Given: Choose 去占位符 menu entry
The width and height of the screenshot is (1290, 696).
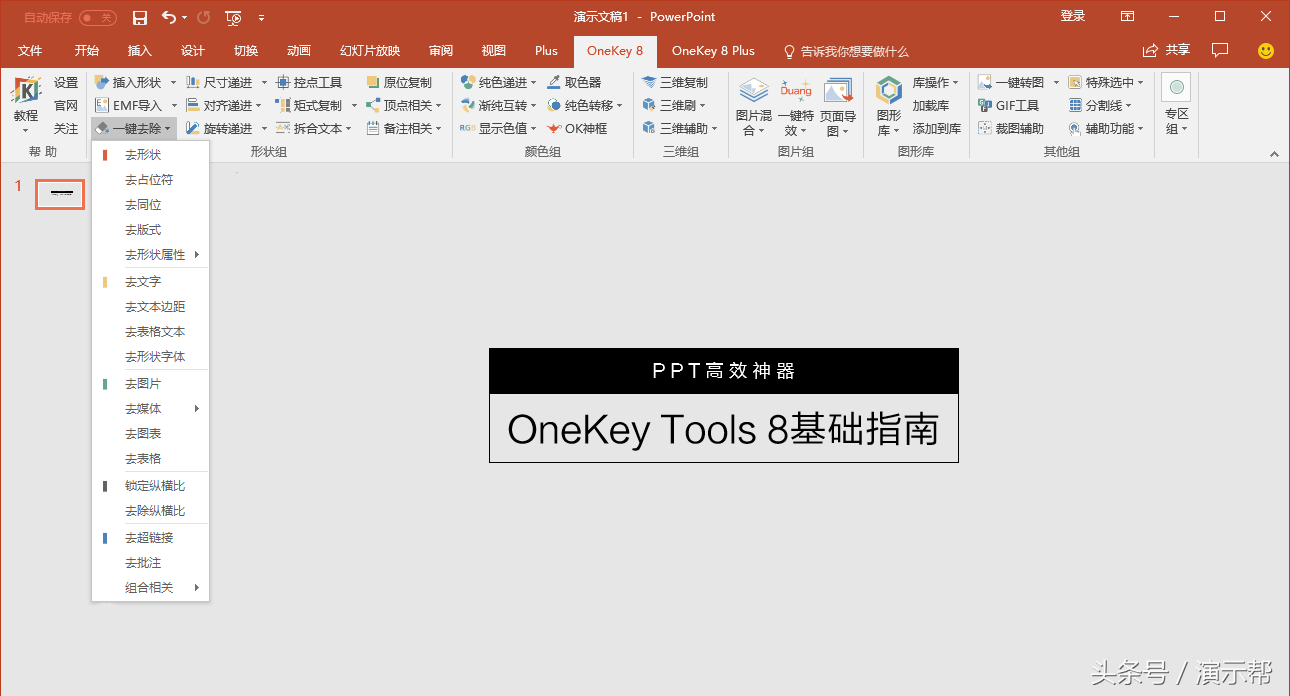Looking at the screenshot, I should (x=150, y=179).
